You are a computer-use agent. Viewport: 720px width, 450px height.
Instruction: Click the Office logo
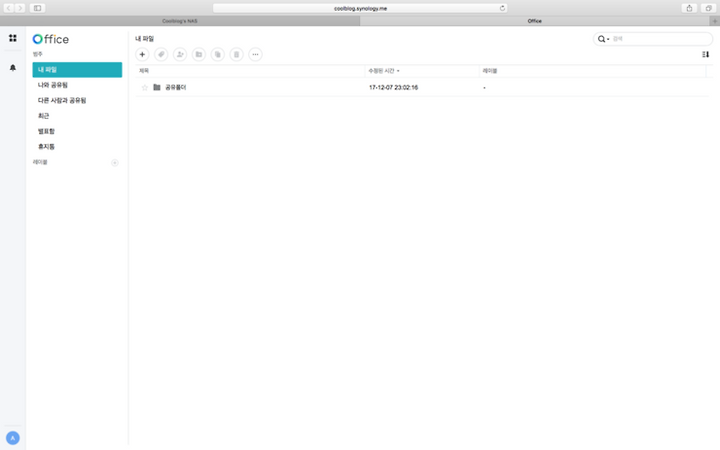(x=51, y=39)
